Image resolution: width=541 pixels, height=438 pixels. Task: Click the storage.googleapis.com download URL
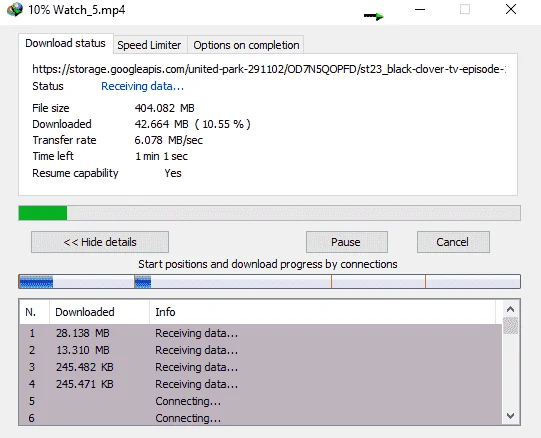269,69
